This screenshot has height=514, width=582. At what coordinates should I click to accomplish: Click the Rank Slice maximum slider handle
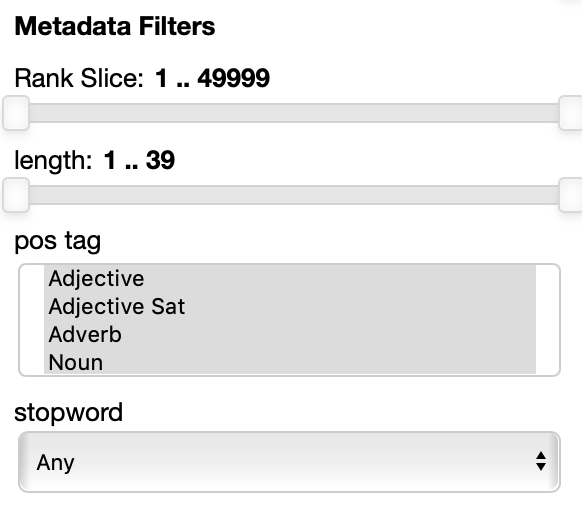(570, 113)
